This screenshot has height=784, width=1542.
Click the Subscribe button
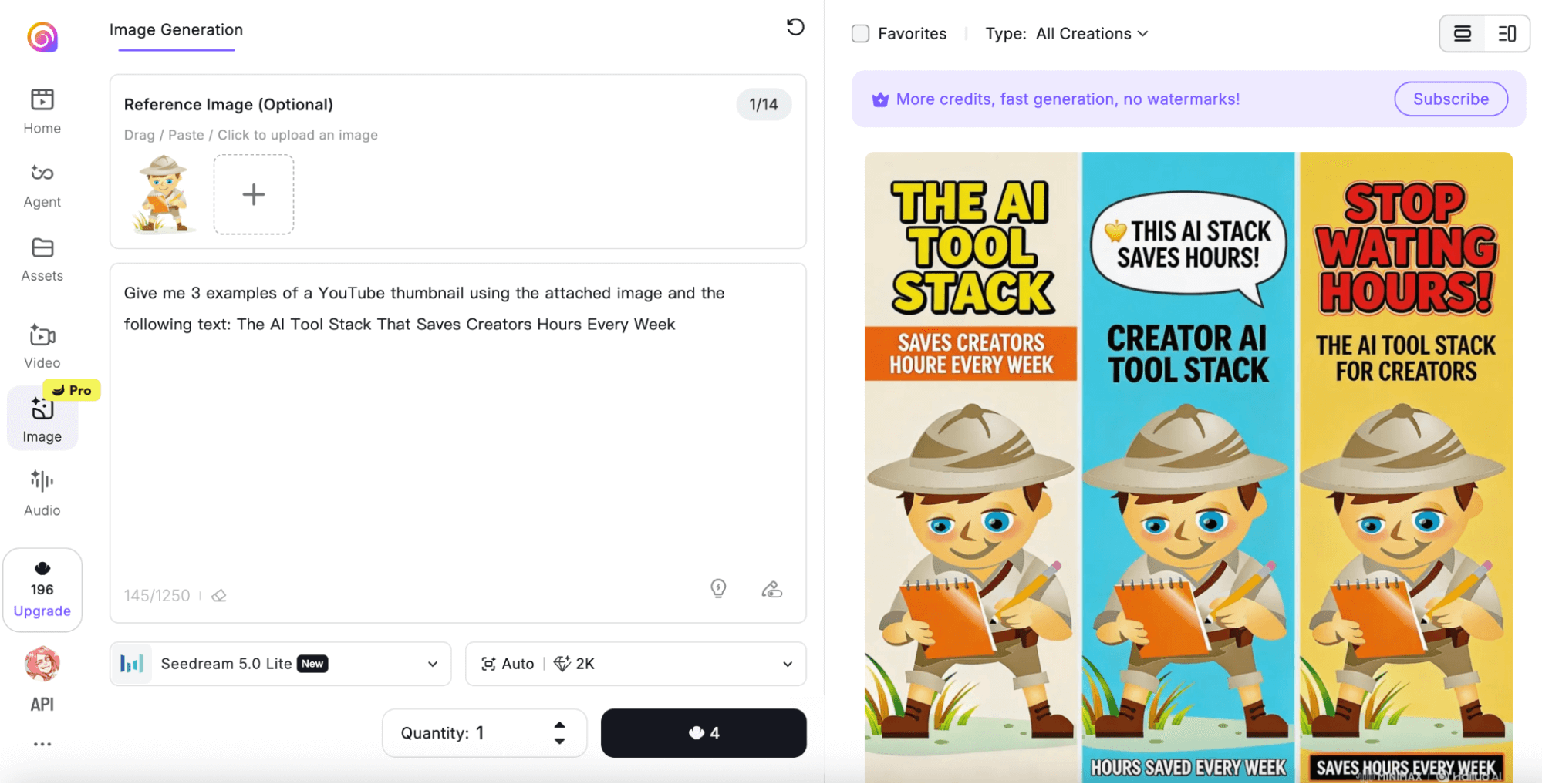(1450, 99)
